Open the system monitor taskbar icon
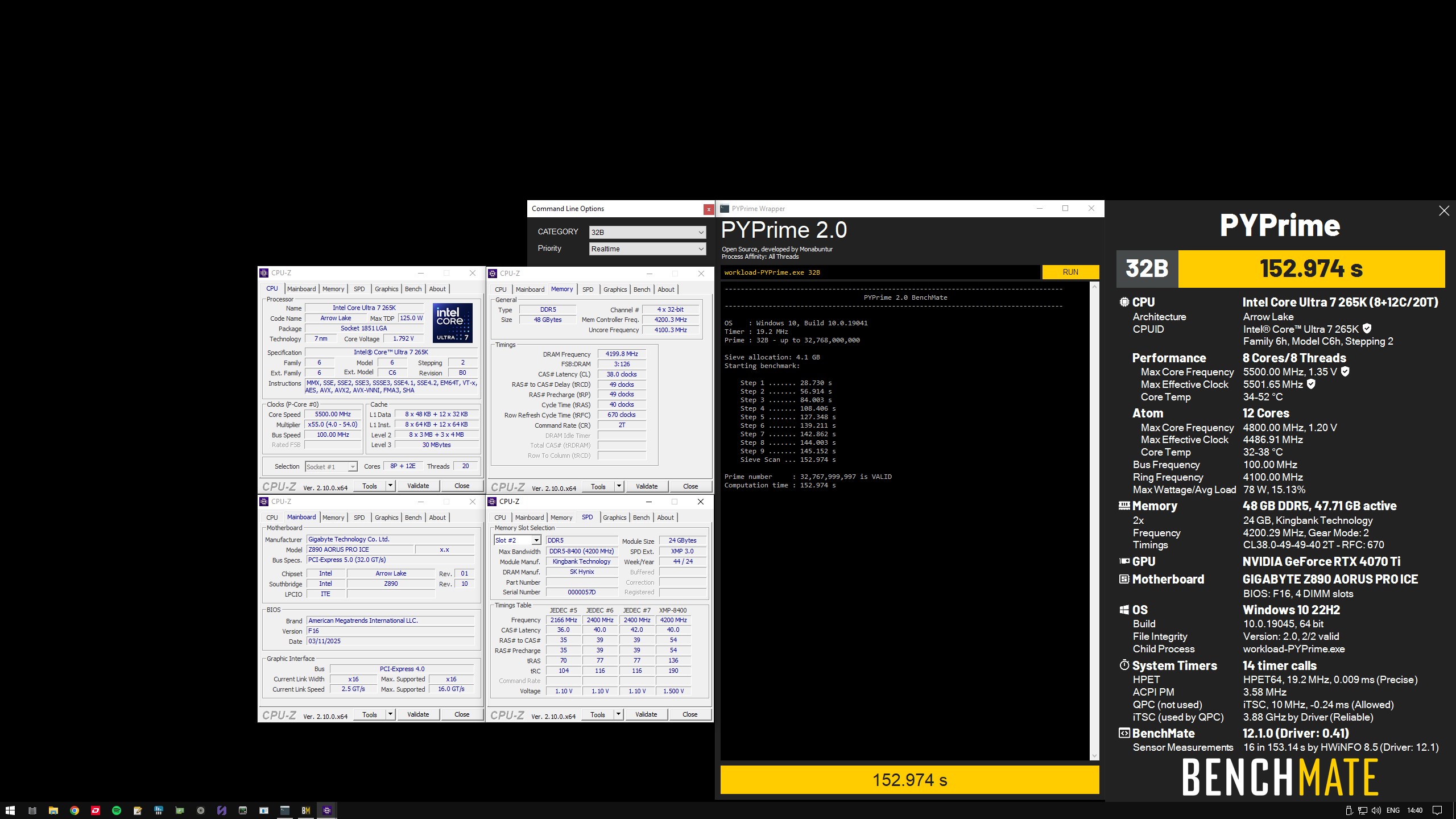 (243, 810)
